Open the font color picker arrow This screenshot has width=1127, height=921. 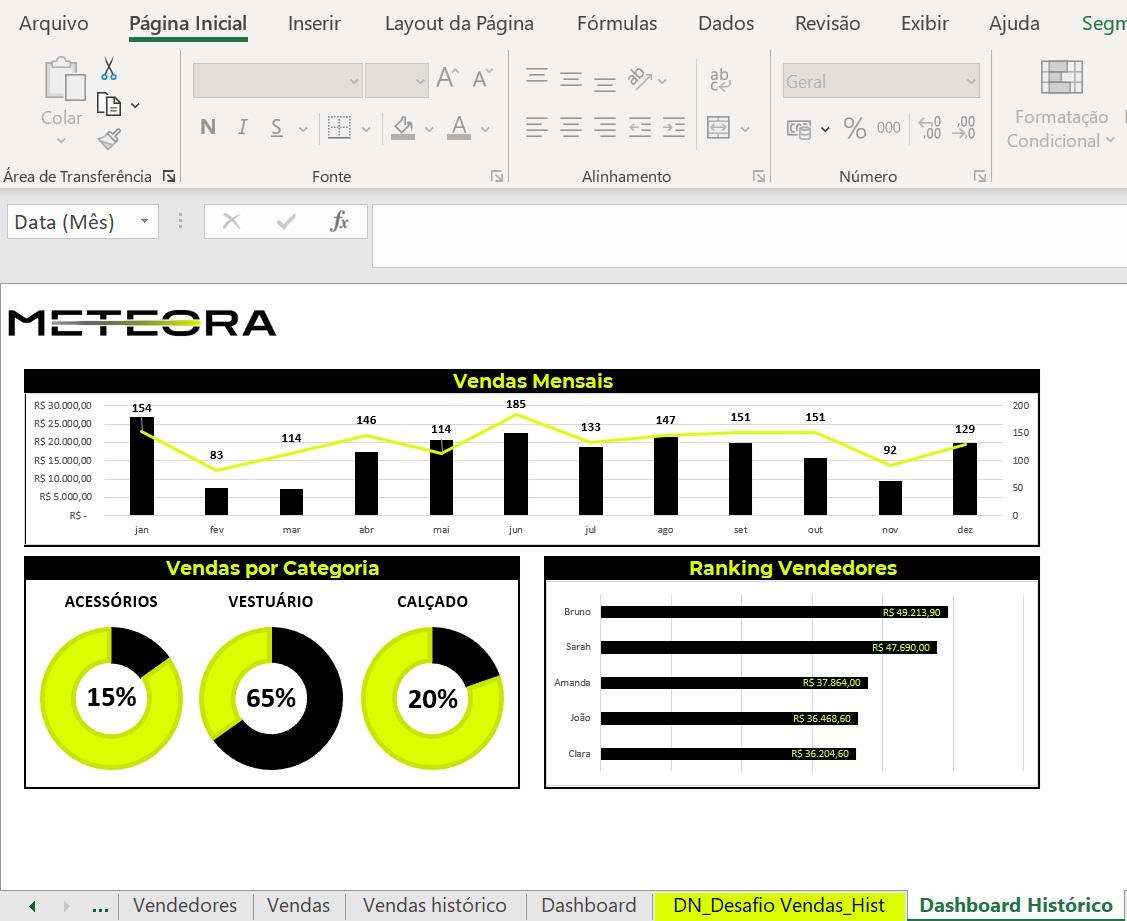click(x=486, y=129)
